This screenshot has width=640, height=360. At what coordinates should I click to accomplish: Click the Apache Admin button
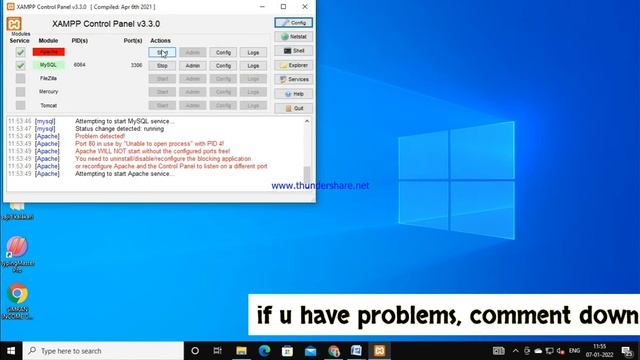click(x=193, y=52)
